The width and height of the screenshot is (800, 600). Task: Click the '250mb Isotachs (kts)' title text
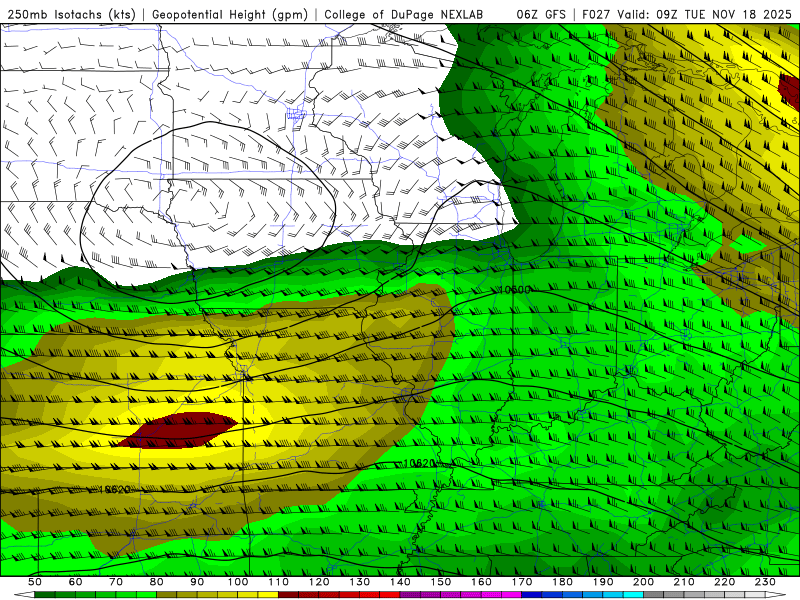[71, 14]
